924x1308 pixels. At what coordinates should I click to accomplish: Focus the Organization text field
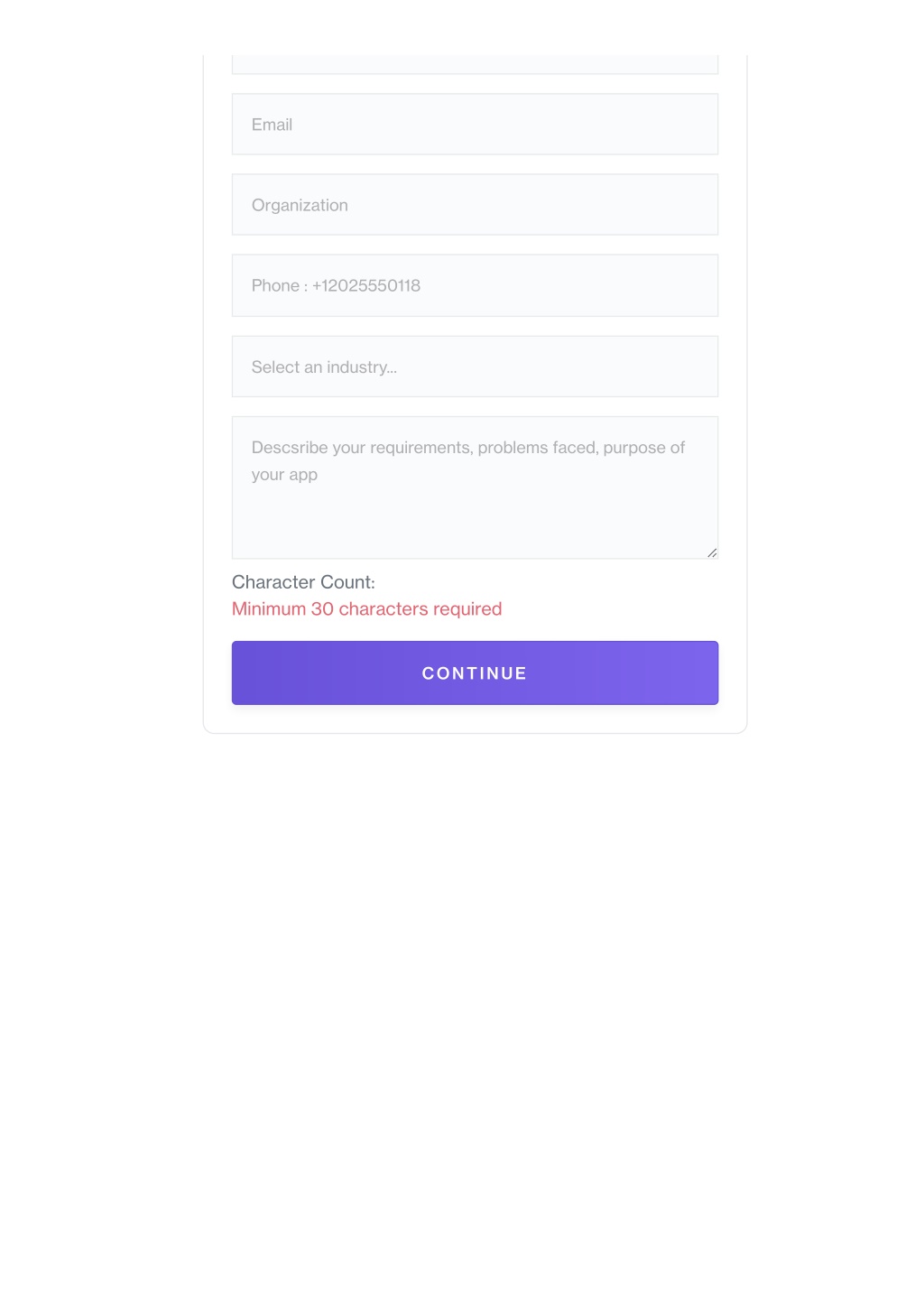(x=475, y=205)
